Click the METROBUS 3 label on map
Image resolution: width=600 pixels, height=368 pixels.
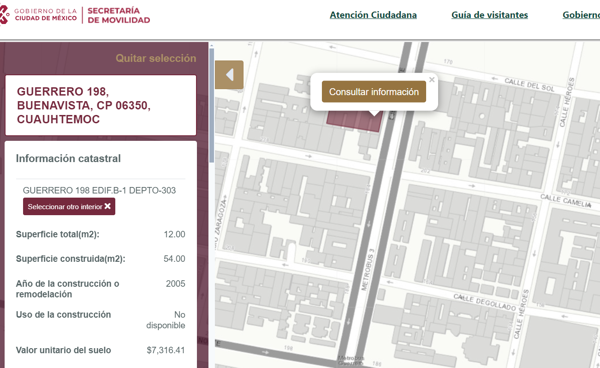(x=367, y=270)
